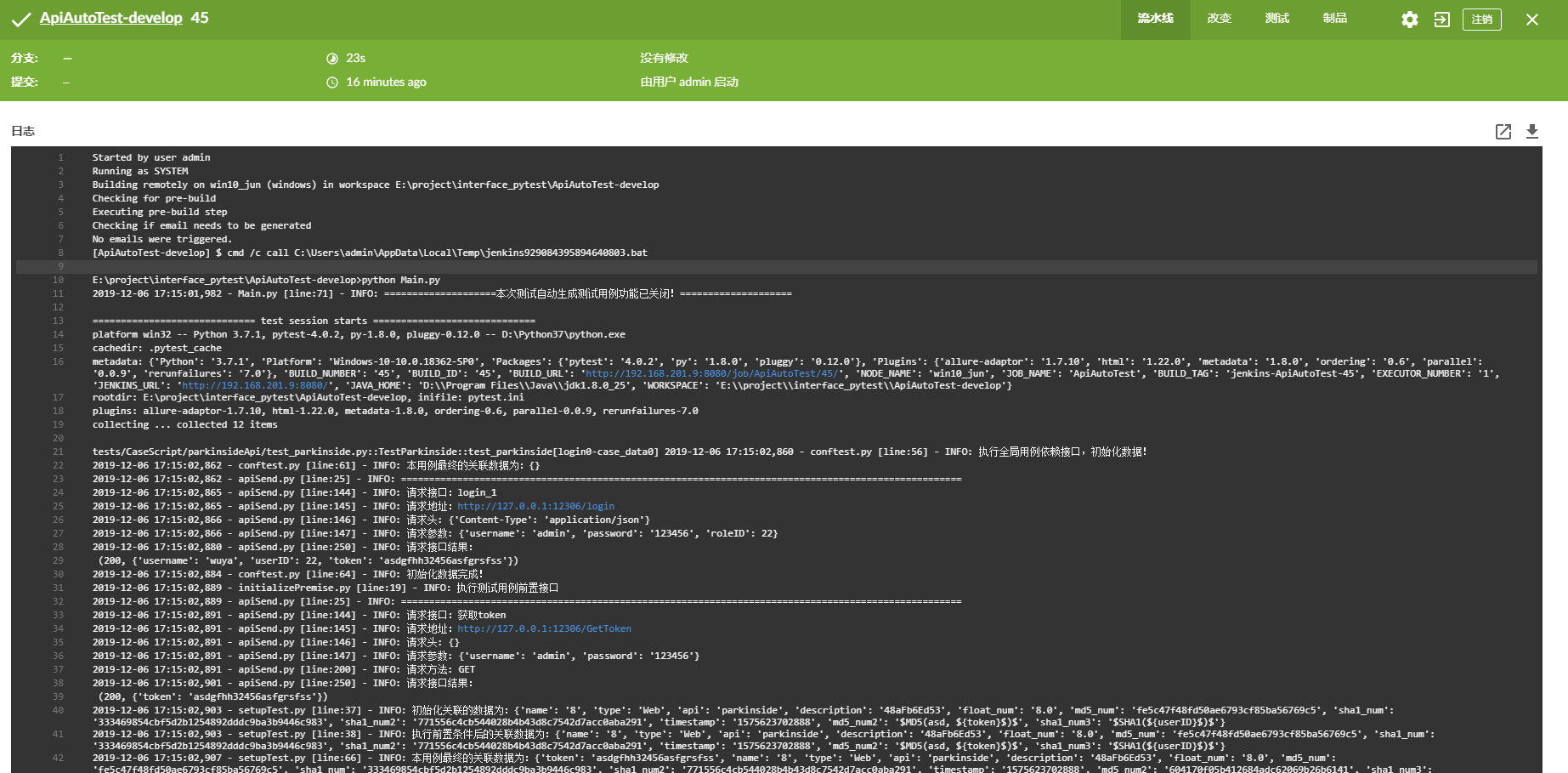Click the 注销 (logout) button
The height and width of the screenshot is (773, 1568).
coord(1481,20)
